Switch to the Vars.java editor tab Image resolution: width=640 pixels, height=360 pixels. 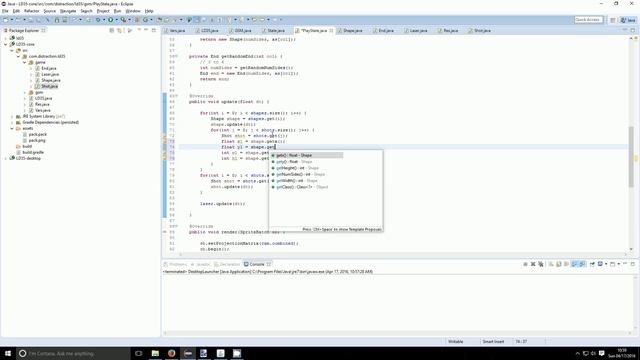click(177, 31)
